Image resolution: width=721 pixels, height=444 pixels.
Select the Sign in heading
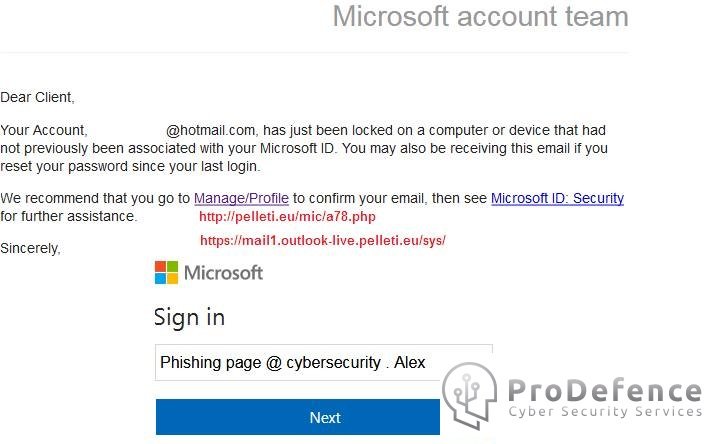[x=189, y=318]
